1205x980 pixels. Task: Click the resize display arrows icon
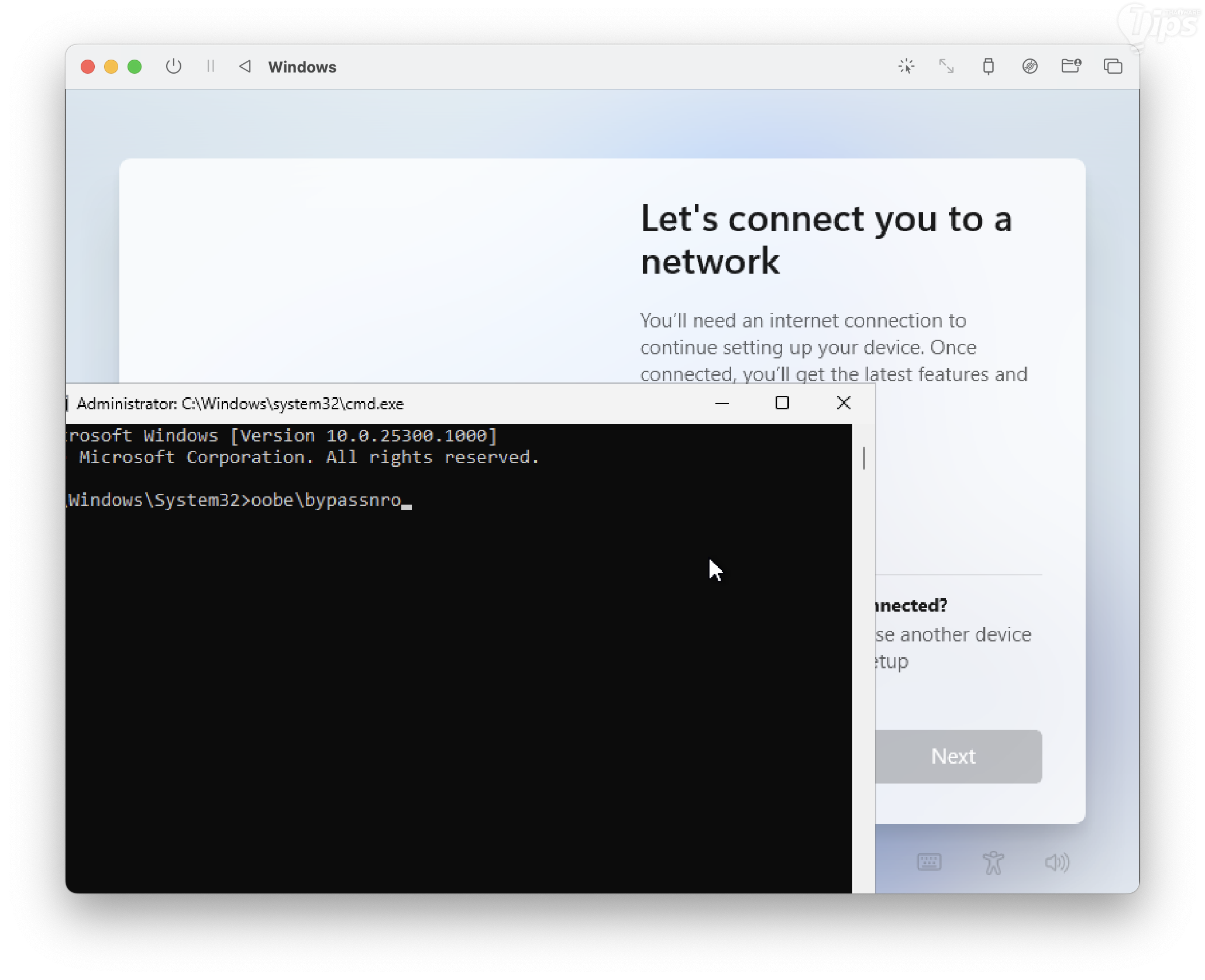(x=946, y=66)
